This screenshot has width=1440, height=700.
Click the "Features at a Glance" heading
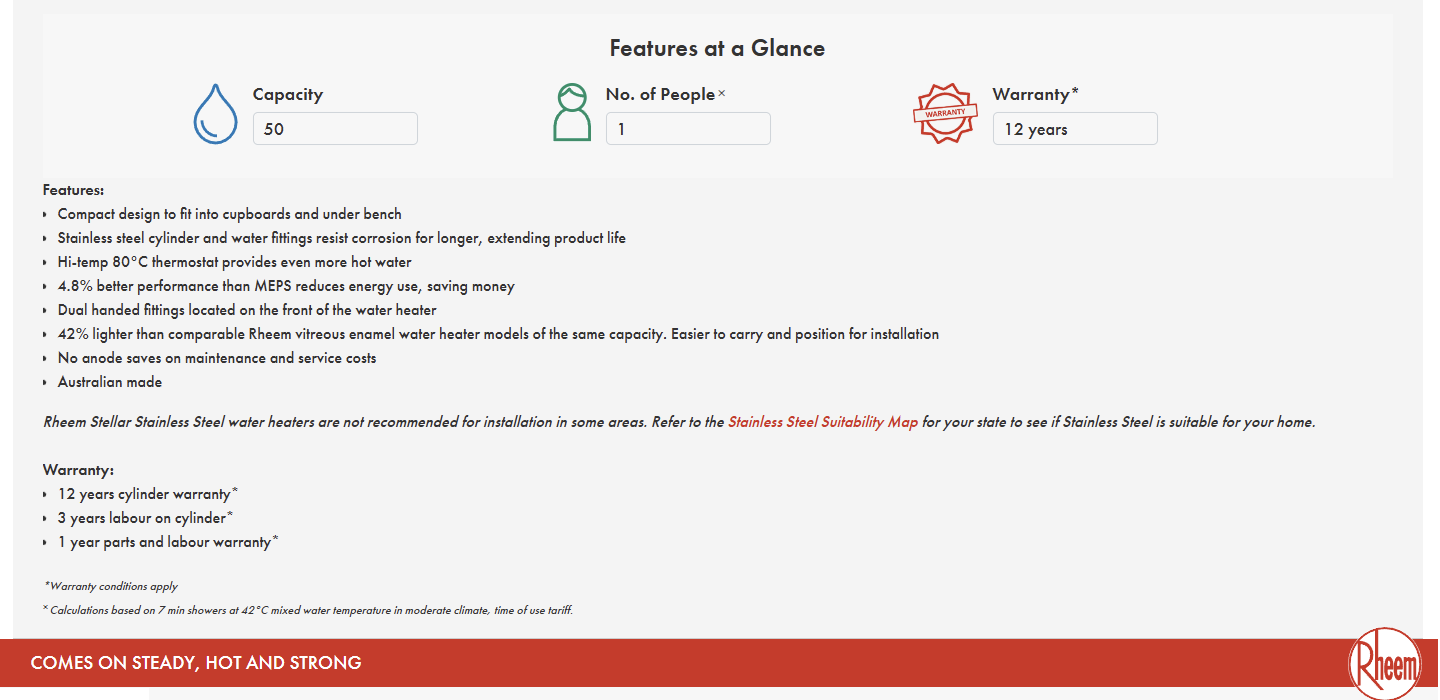(x=717, y=48)
